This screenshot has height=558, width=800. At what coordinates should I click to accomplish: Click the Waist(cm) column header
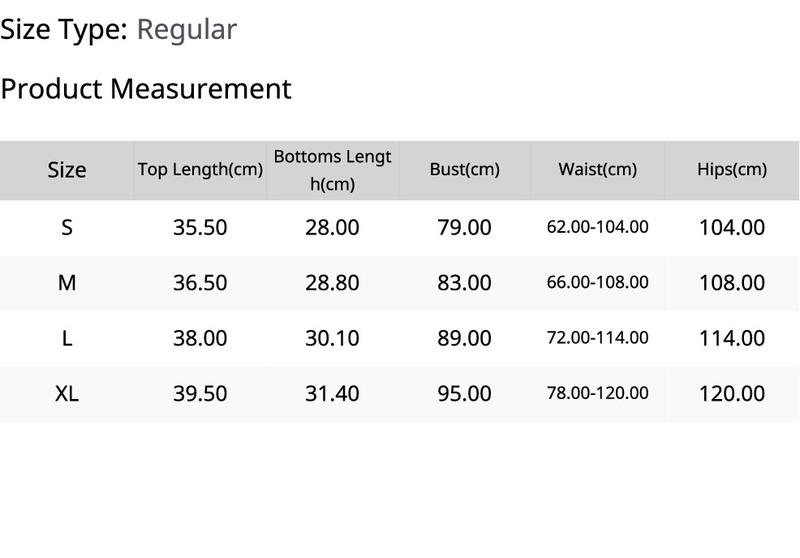click(597, 169)
